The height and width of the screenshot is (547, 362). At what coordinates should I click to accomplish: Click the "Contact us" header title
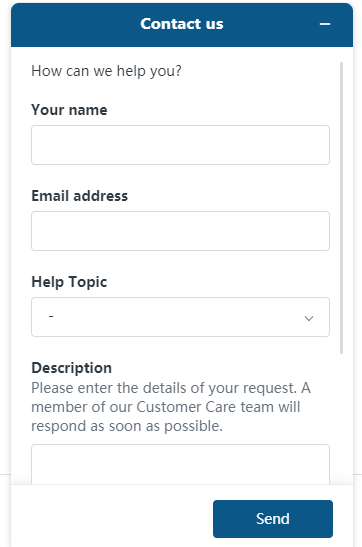182,24
